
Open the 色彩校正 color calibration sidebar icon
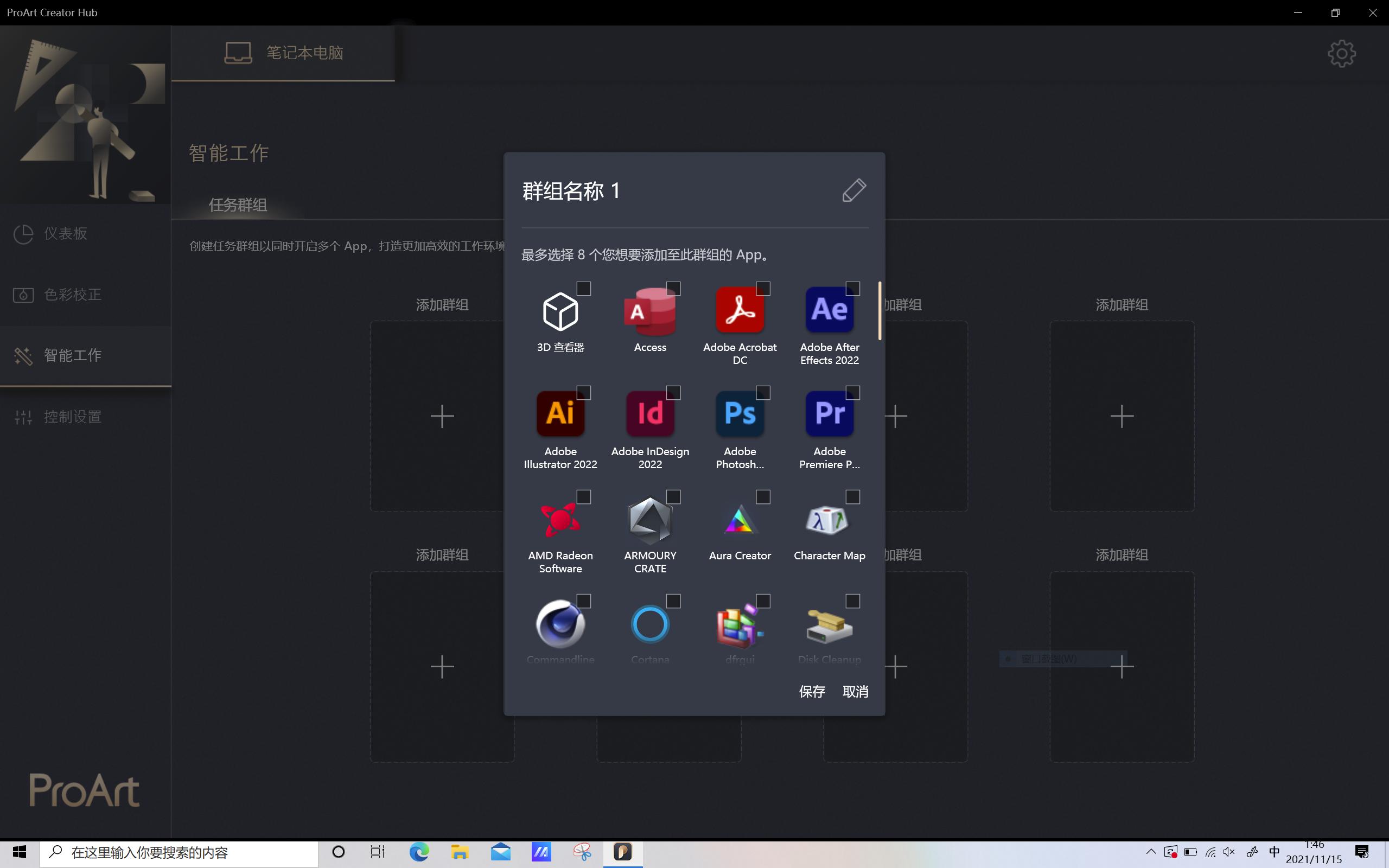pyautogui.click(x=23, y=295)
